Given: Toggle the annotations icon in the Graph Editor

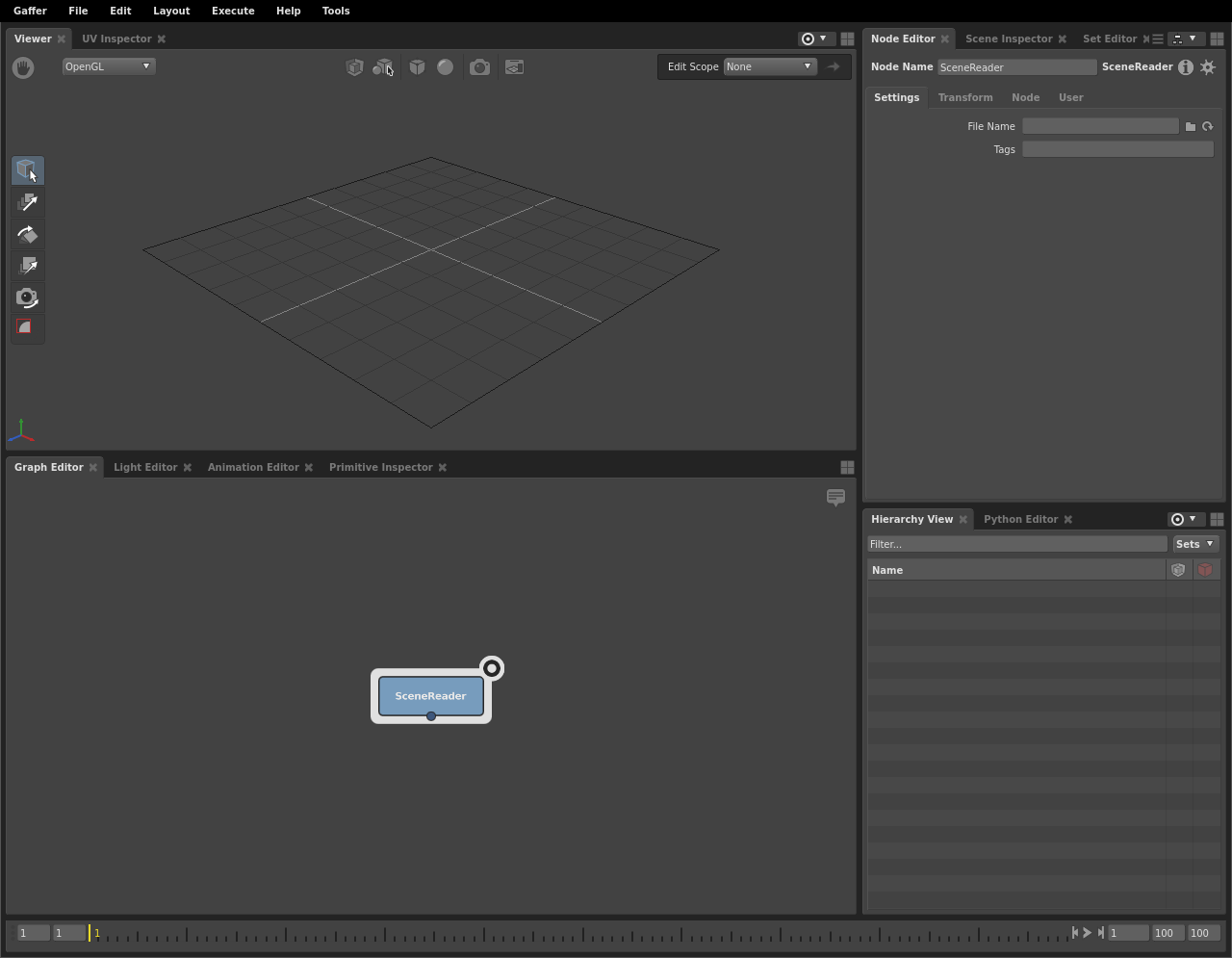Looking at the screenshot, I should (x=835, y=497).
